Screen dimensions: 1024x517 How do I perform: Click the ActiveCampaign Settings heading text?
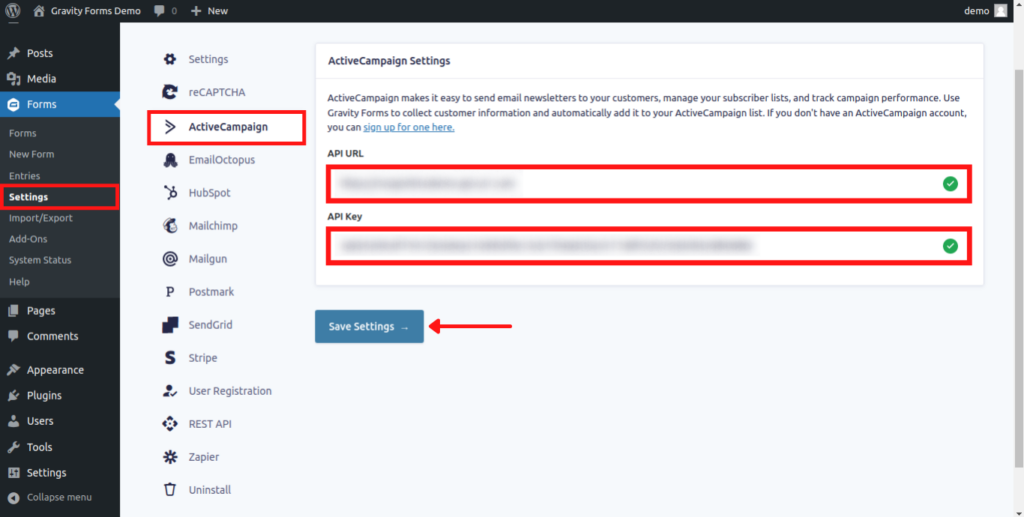pos(389,61)
